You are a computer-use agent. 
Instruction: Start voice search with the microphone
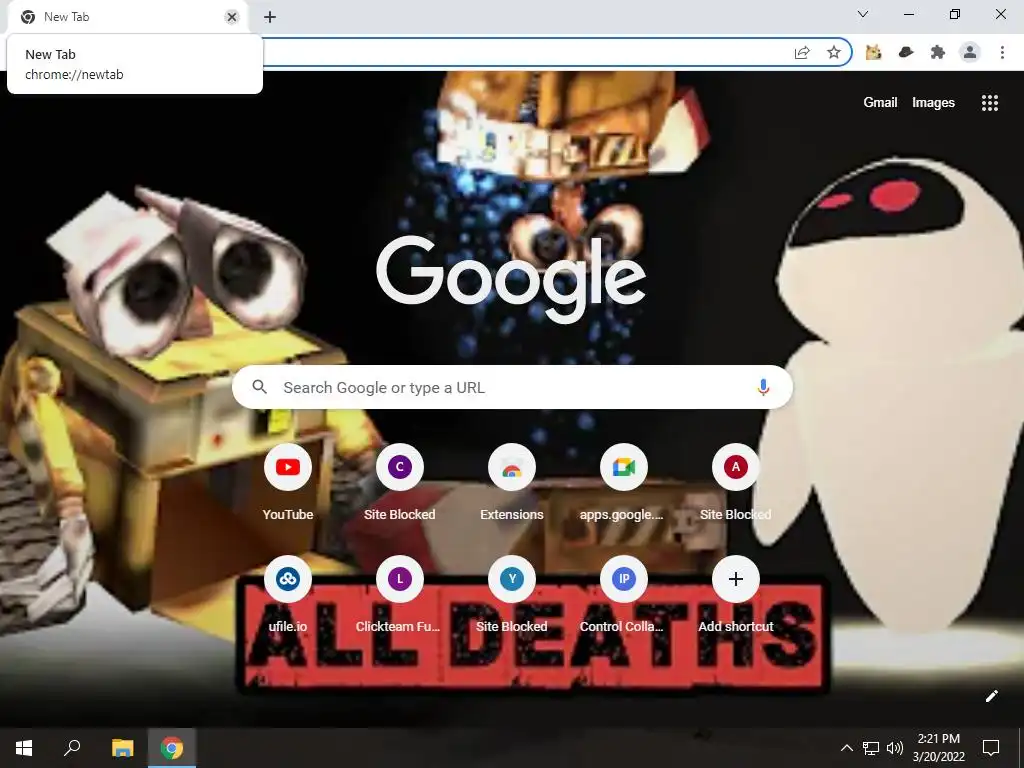[763, 387]
